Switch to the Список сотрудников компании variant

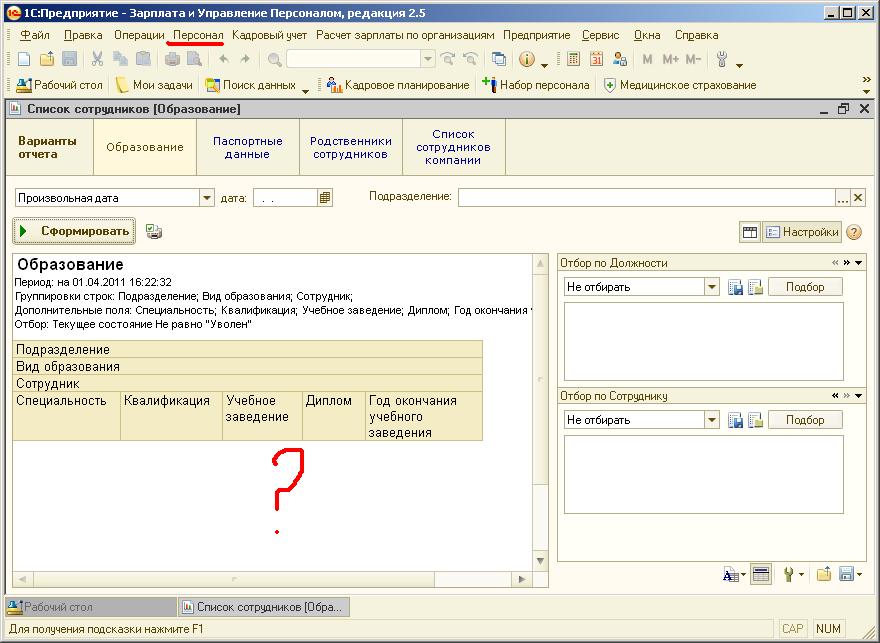453,148
